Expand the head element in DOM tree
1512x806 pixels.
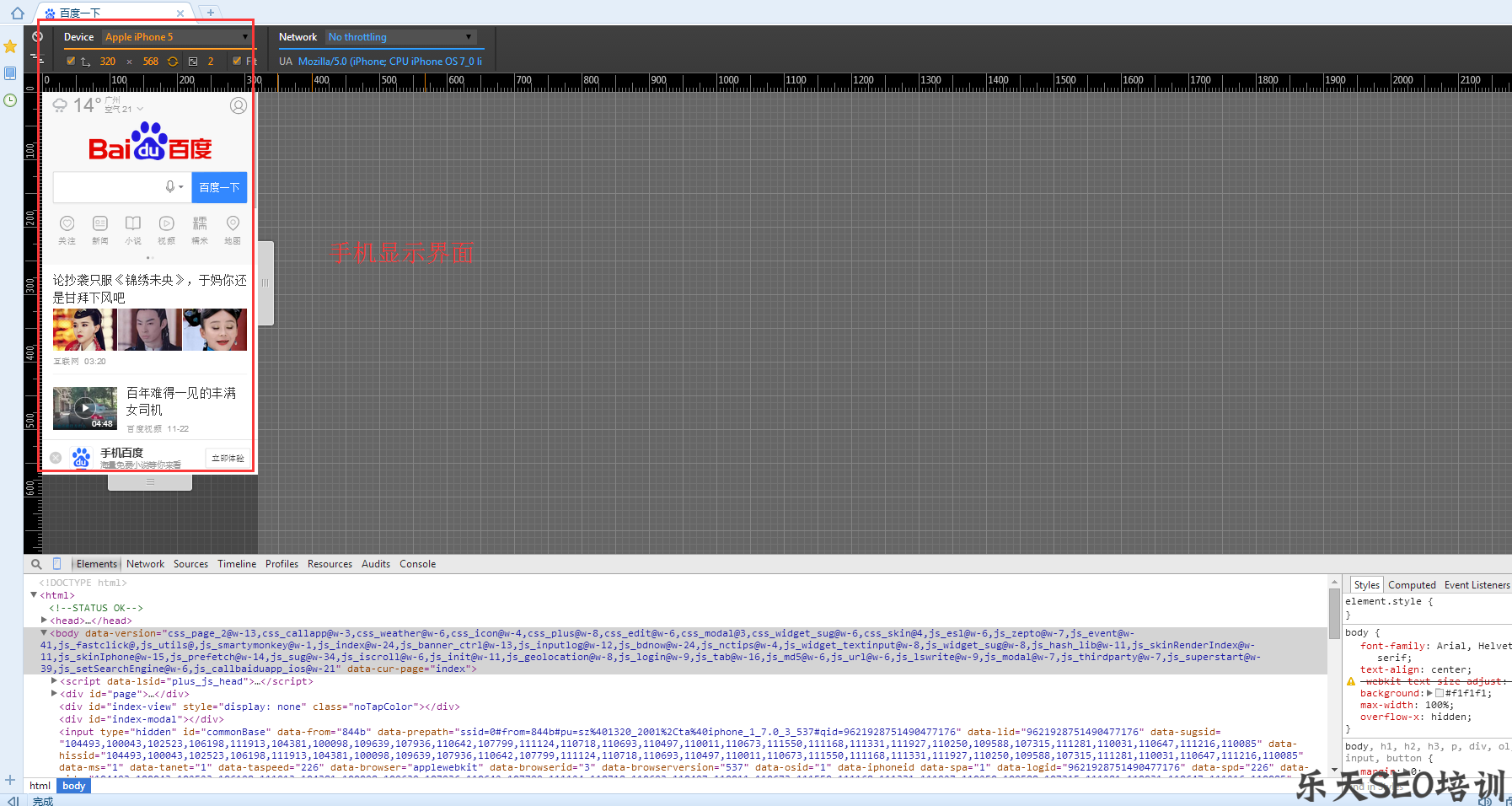[x=45, y=621]
